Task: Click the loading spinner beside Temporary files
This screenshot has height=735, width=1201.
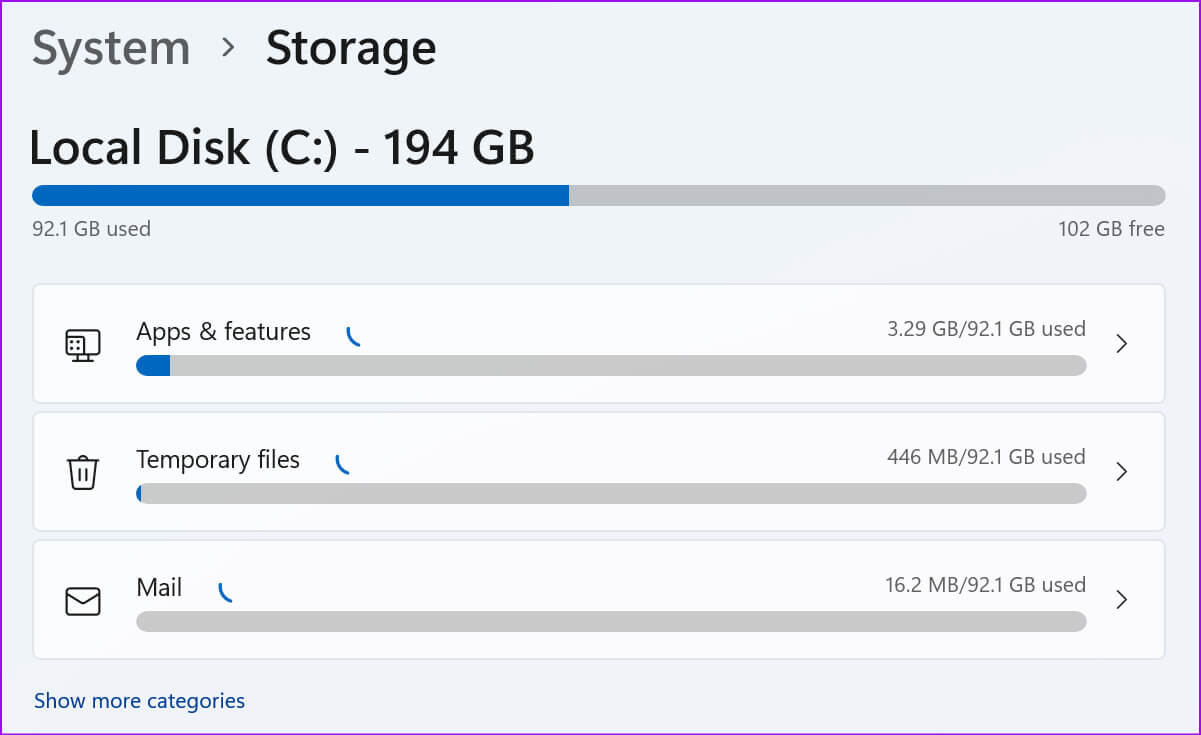Action: click(341, 465)
